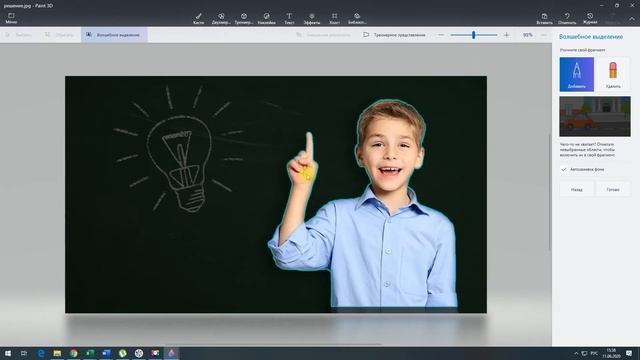
Task: Click the Paste (Вставить) icon
Action: point(544,18)
